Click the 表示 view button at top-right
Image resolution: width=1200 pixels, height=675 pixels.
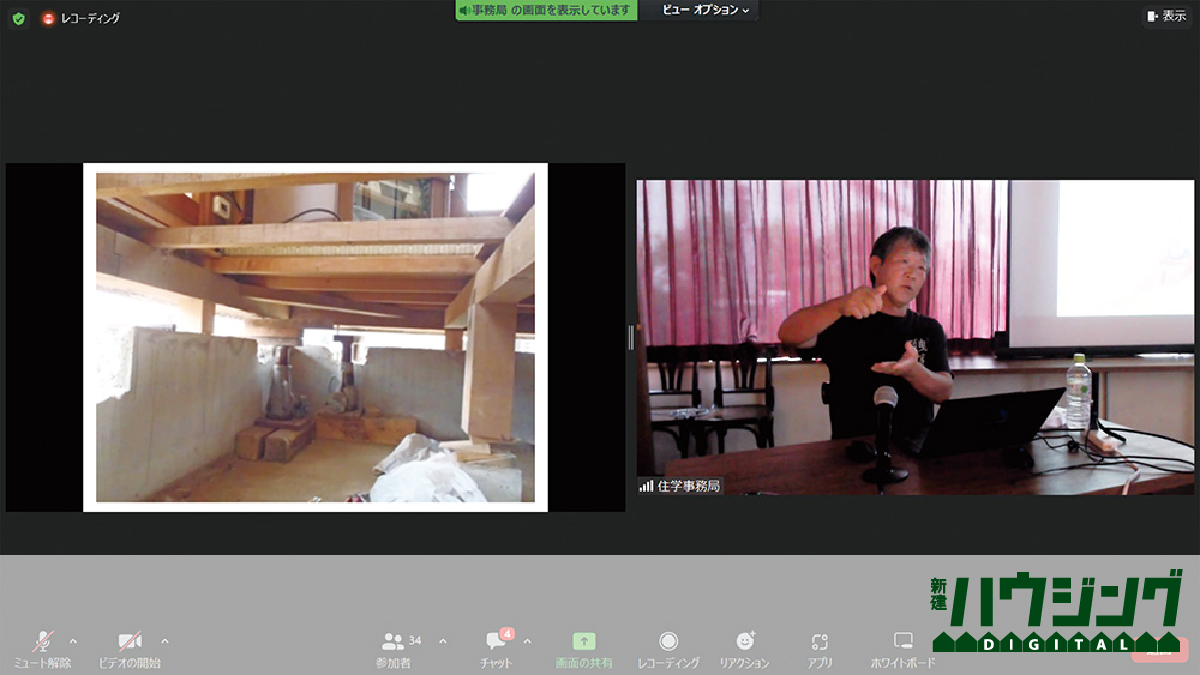pyautogui.click(x=1166, y=16)
